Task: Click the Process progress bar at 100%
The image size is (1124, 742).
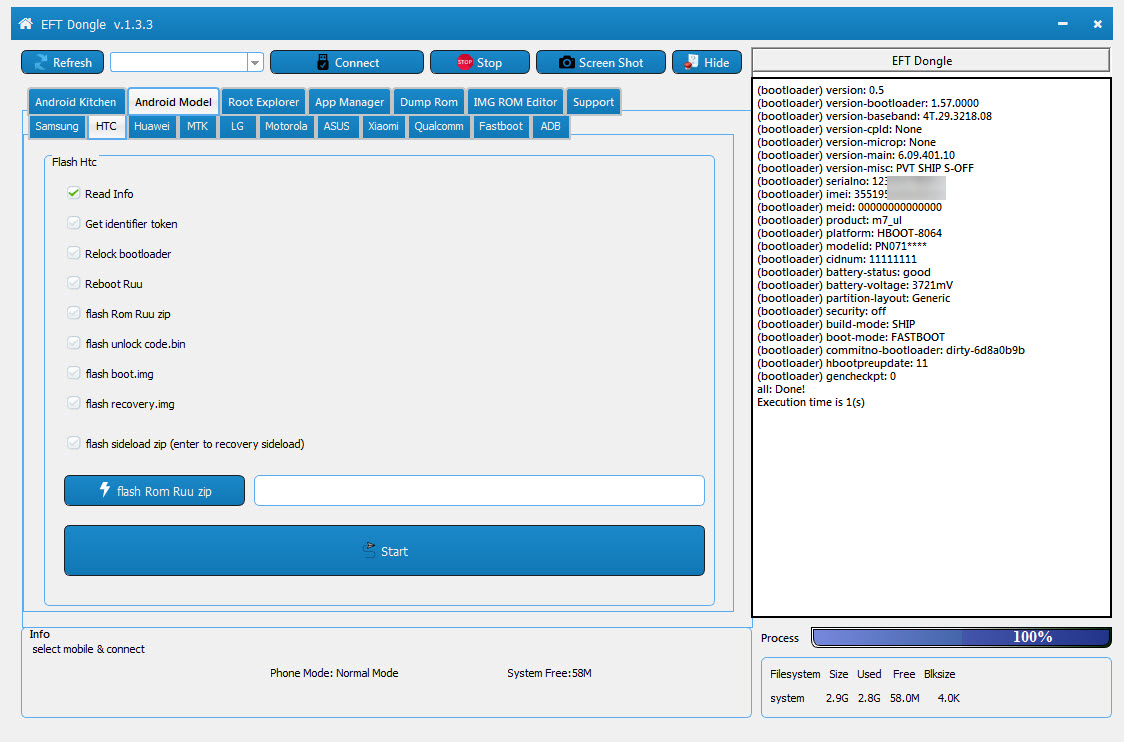Action: 961,637
